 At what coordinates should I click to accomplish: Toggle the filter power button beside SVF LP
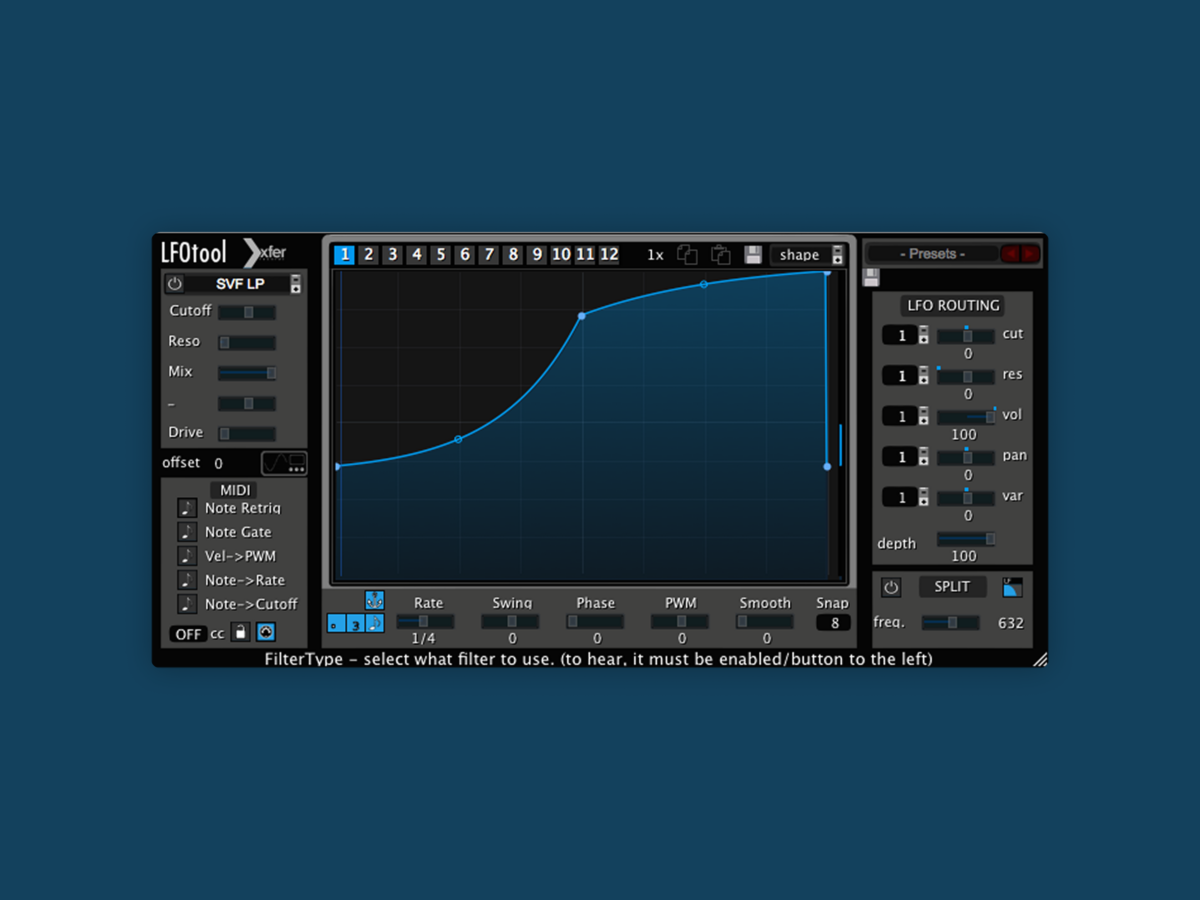(175, 284)
